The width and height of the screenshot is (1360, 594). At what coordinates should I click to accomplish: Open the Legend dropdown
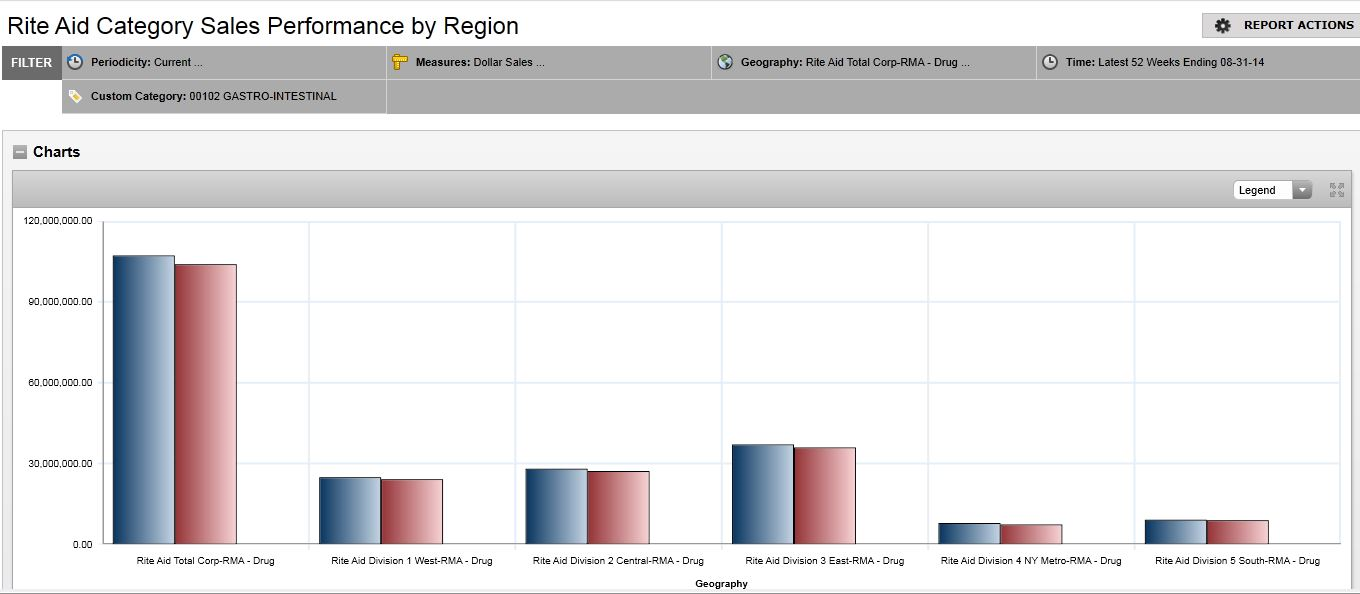click(x=1272, y=190)
